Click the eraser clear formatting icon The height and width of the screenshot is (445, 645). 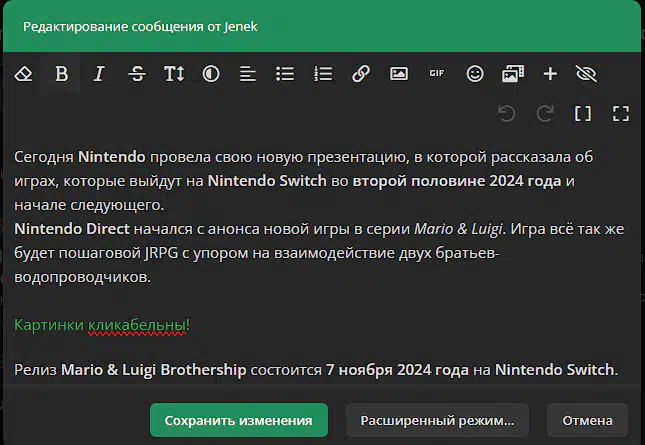(x=23, y=74)
